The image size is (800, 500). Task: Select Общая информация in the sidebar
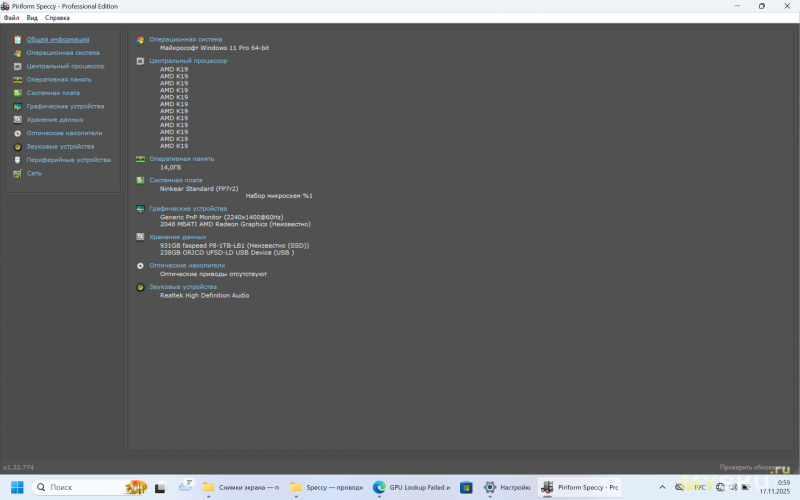coord(57,39)
